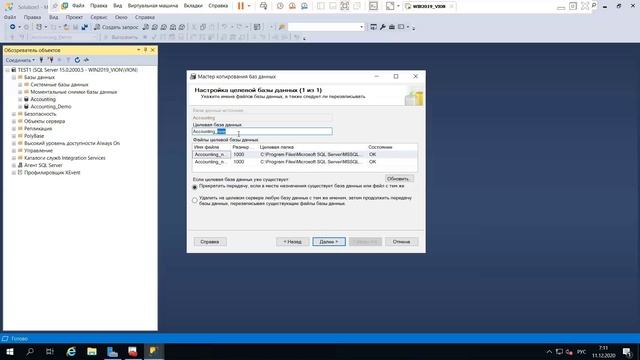Select the first Accounting file row in the grid
The image size is (640, 360).
point(304,154)
